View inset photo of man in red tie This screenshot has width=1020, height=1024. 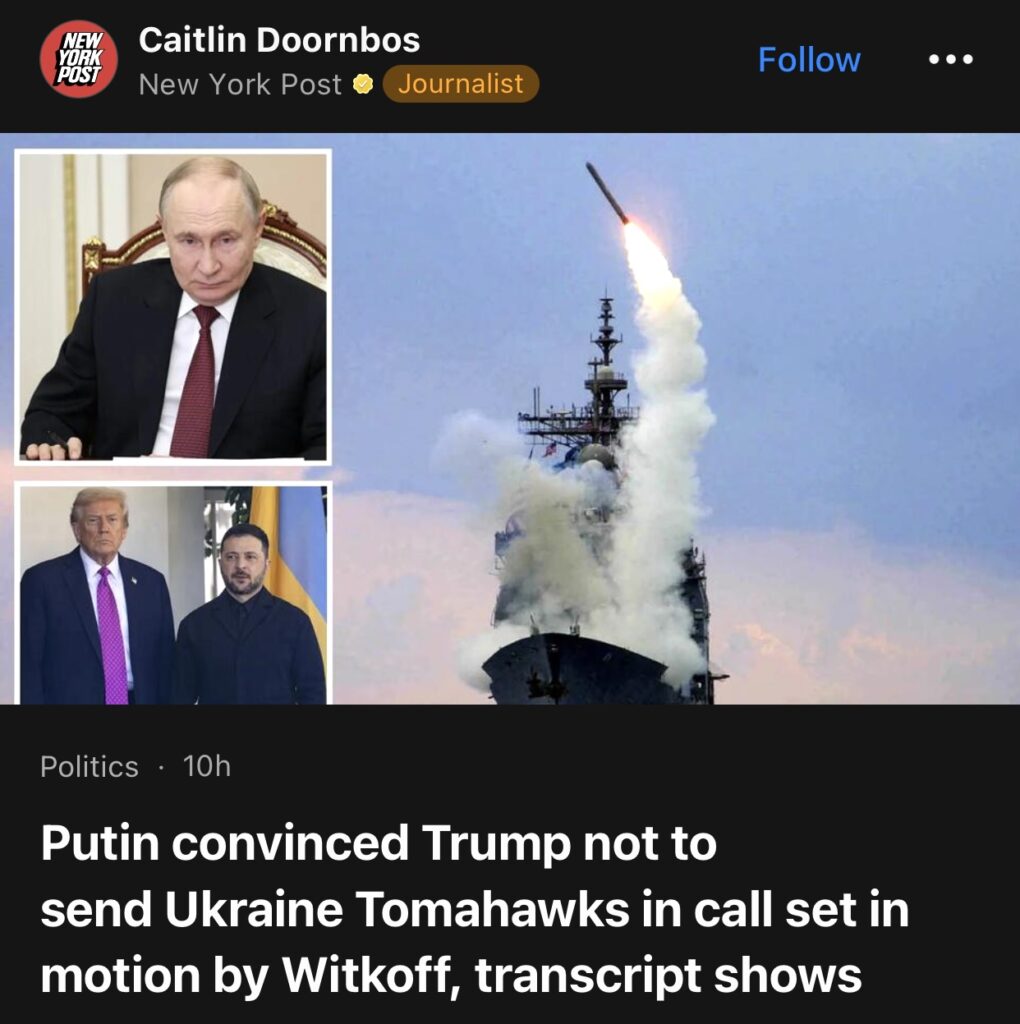point(173,307)
